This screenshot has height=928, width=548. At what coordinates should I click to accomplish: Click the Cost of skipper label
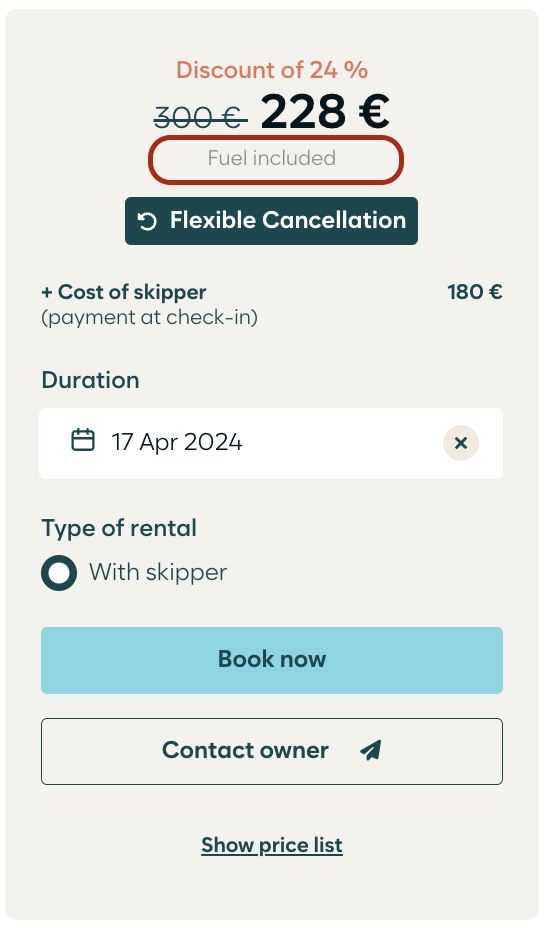tap(124, 292)
